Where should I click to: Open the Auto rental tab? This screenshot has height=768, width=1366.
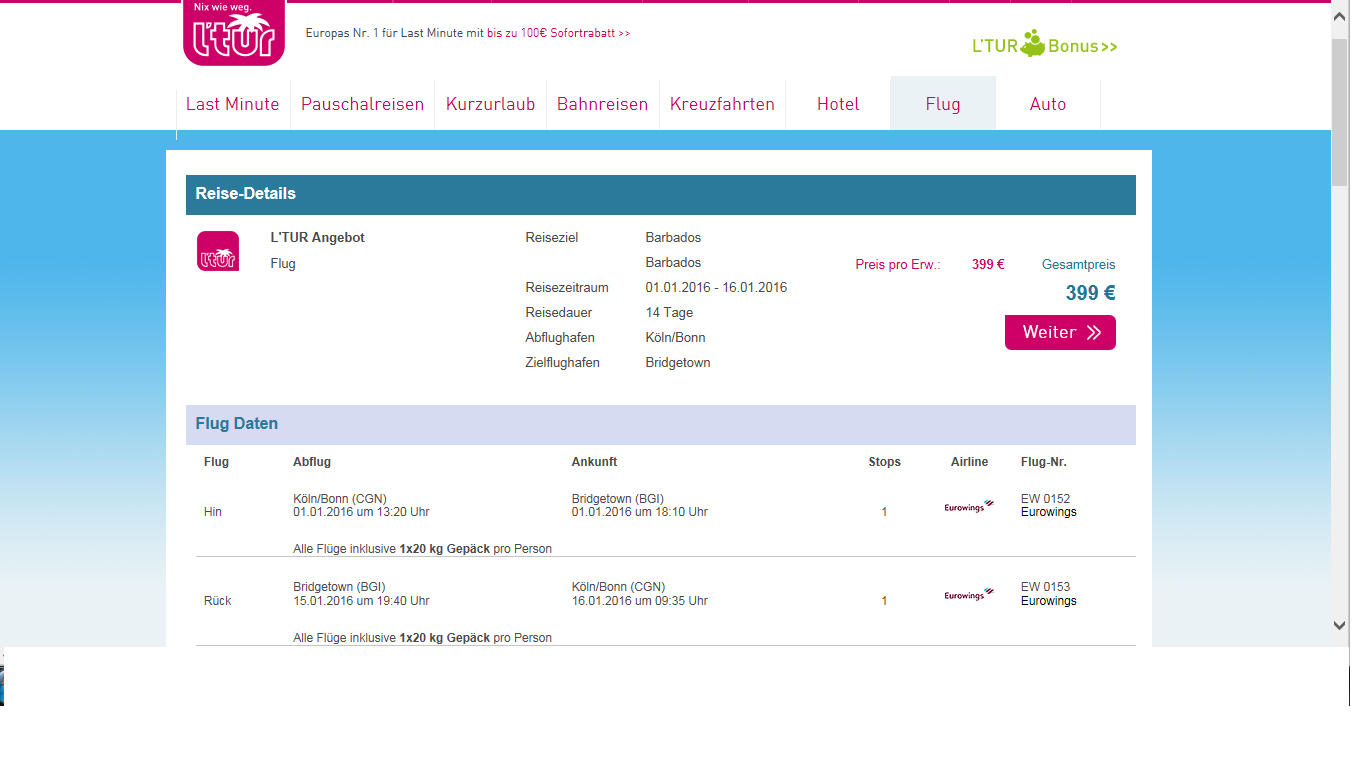coord(1048,104)
